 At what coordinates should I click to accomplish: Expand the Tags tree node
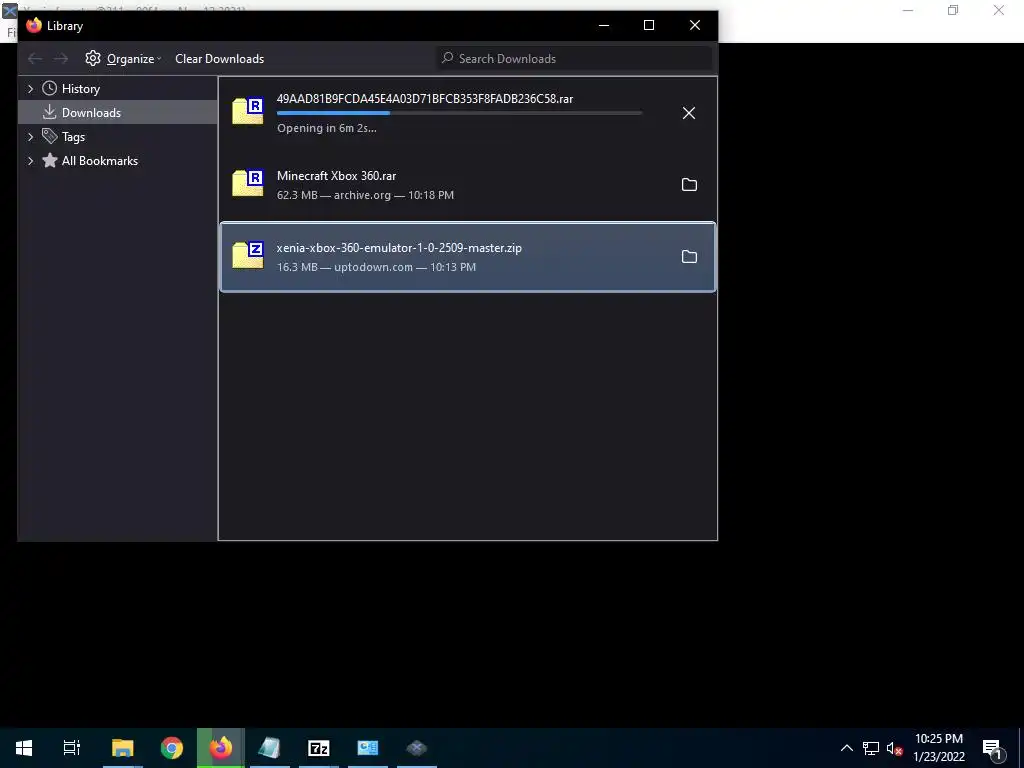(x=30, y=136)
